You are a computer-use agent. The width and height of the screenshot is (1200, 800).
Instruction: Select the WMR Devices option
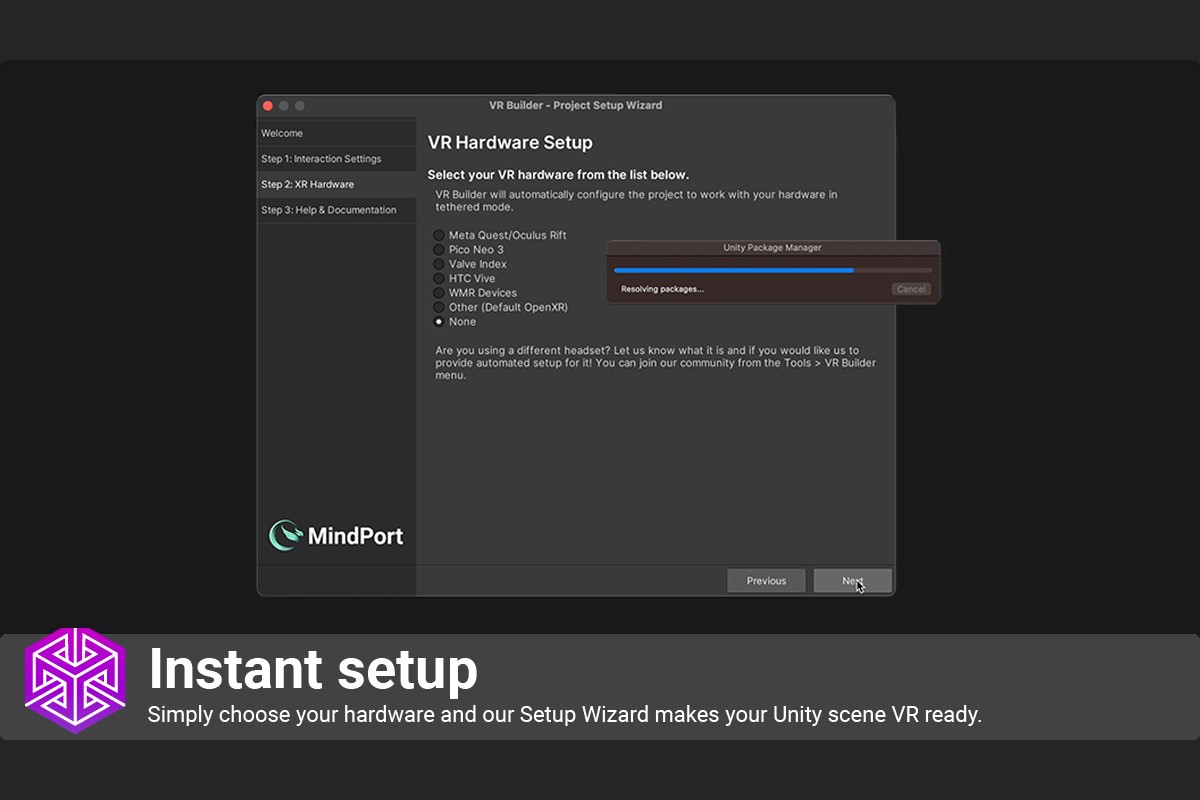tap(475, 293)
